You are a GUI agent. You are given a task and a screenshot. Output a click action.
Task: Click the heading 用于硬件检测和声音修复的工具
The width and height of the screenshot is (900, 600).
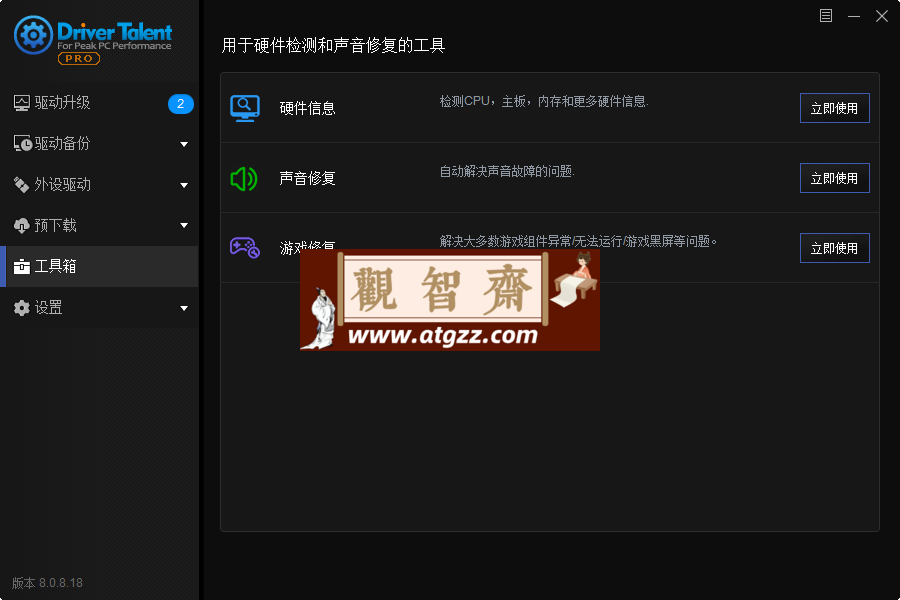coord(333,45)
